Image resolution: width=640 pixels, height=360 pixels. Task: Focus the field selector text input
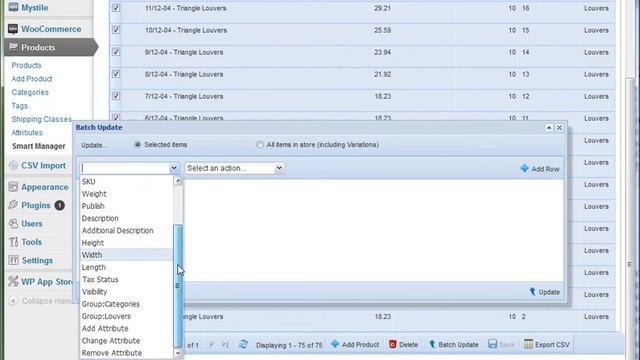pyautogui.click(x=125, y=168)
